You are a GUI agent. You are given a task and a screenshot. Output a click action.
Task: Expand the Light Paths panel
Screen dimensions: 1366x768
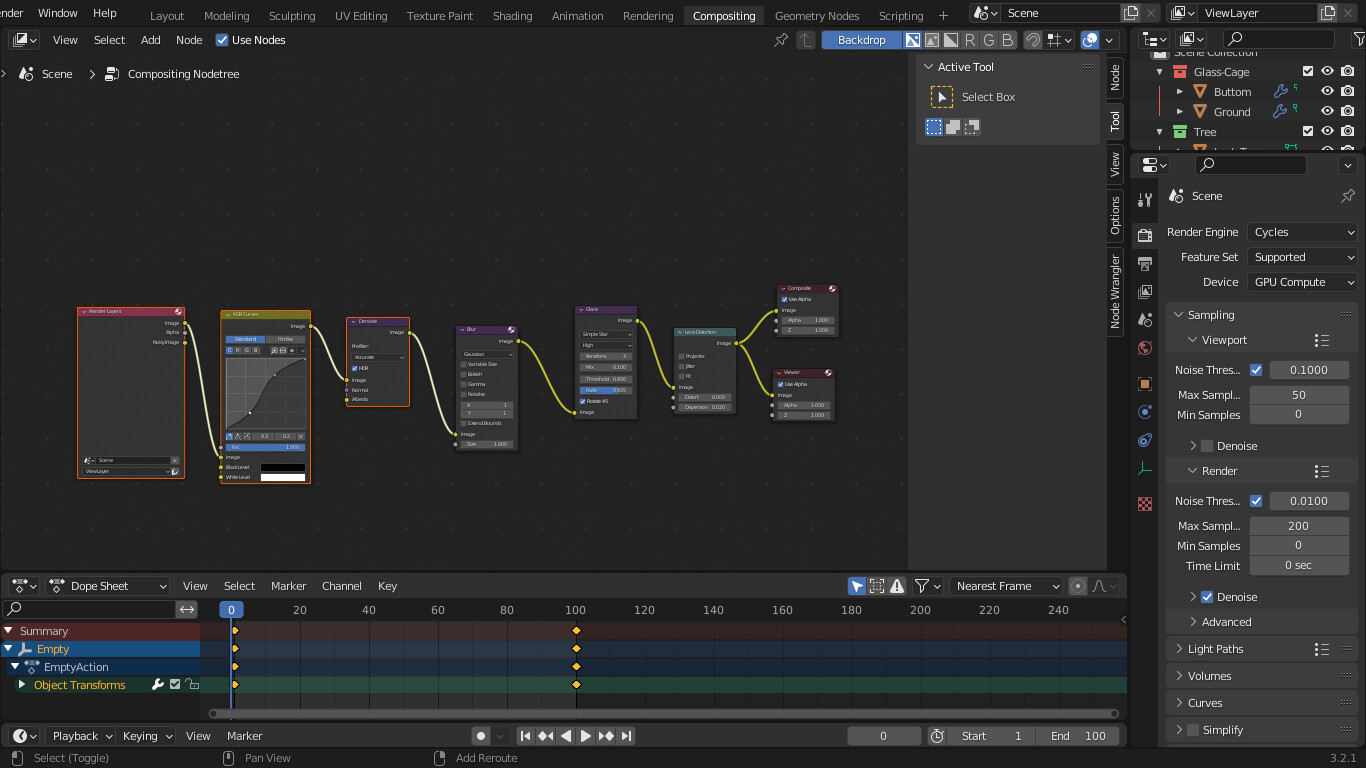pos(1215,649)
